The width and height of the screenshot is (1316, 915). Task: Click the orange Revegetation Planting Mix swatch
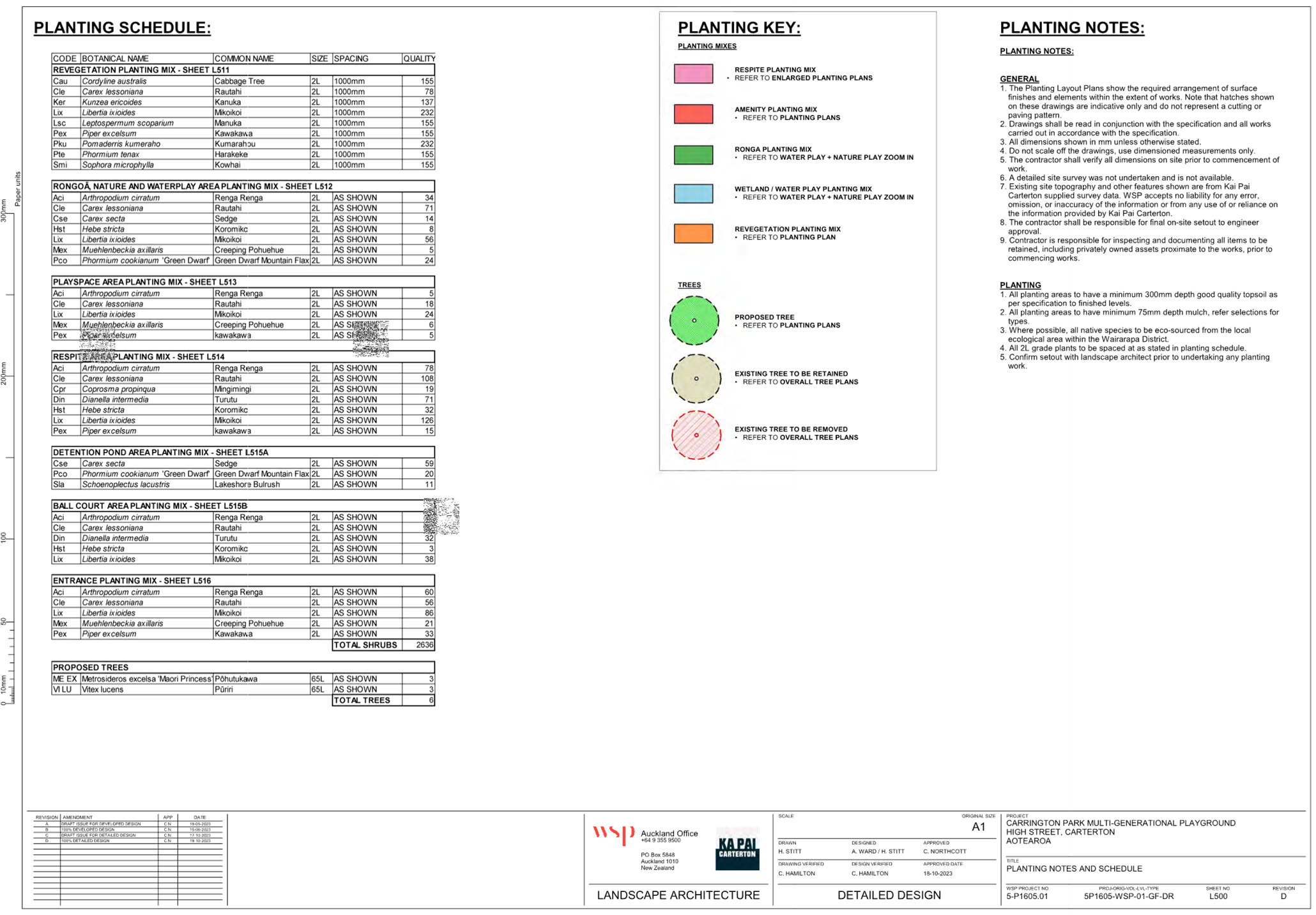tap(693, 233)
